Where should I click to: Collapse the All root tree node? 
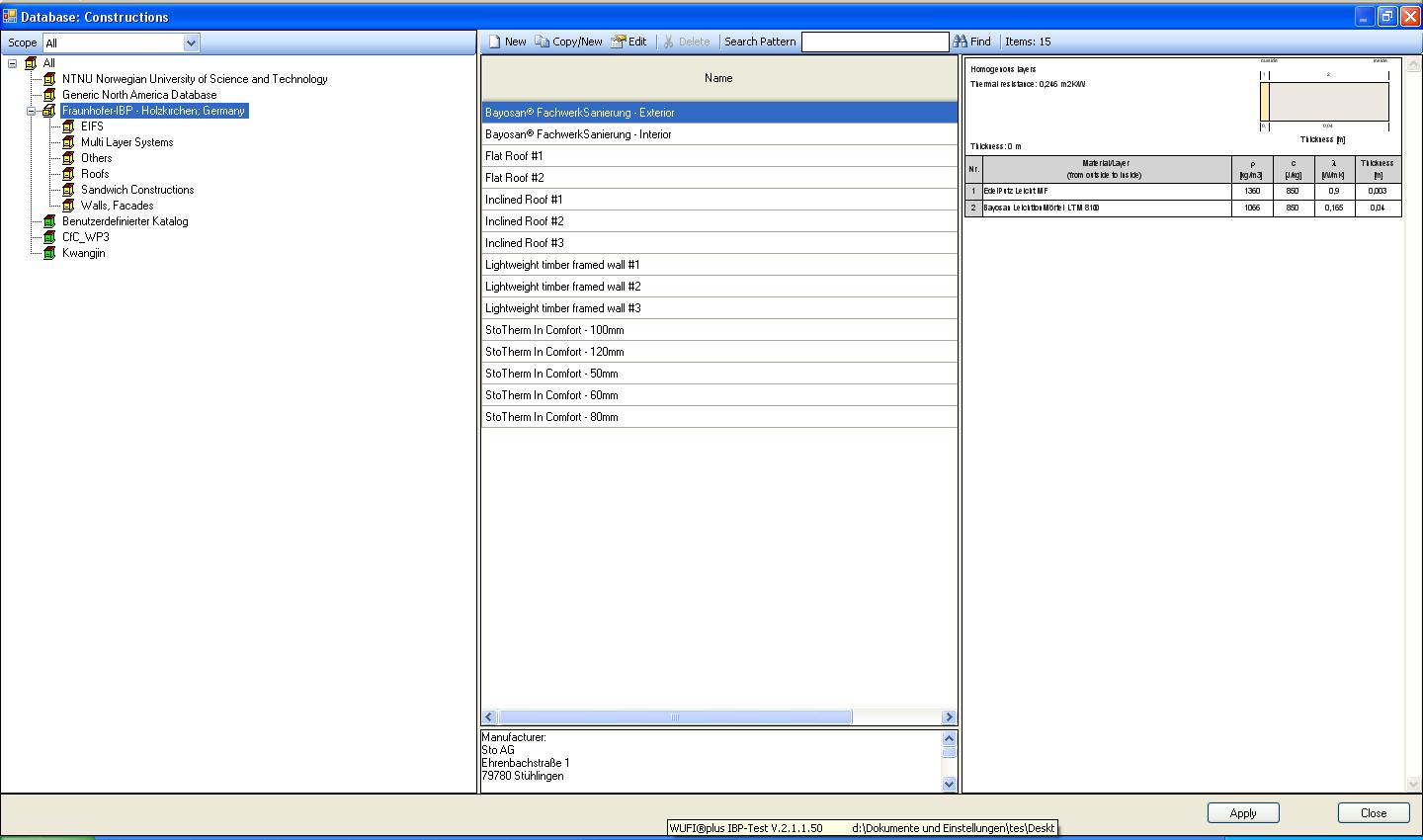pyautogui.click(x=12, y=63)
